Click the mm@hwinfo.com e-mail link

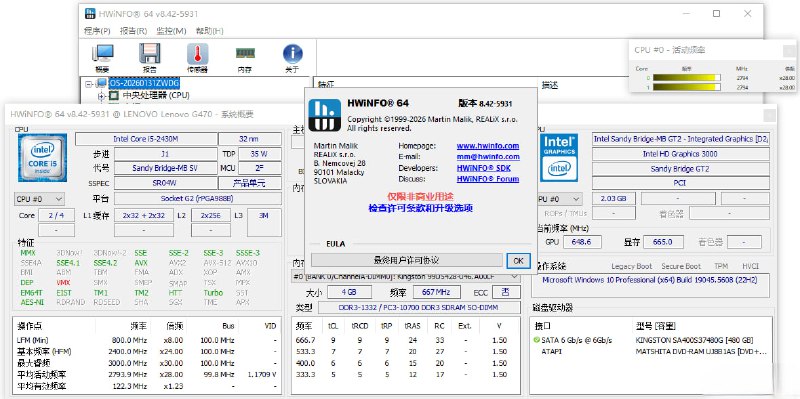[488, 157]
